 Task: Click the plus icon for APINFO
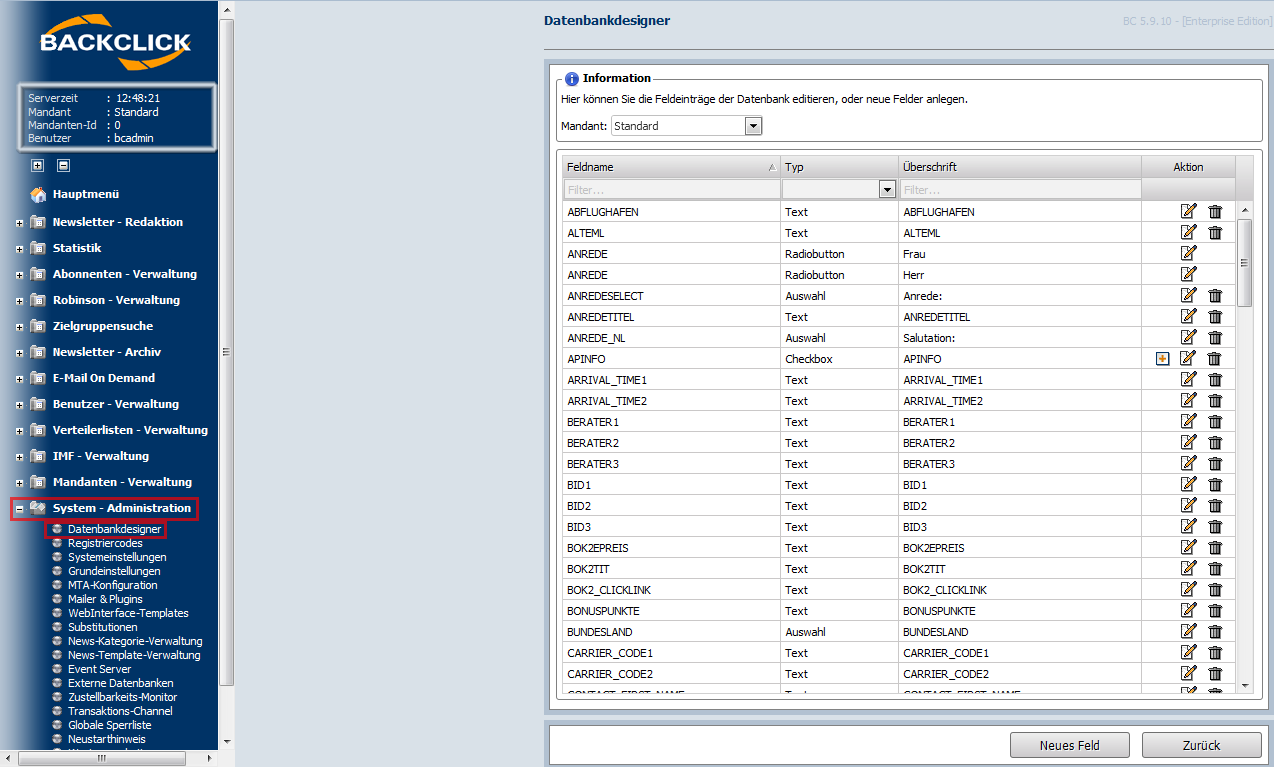tap(1162, 359)
